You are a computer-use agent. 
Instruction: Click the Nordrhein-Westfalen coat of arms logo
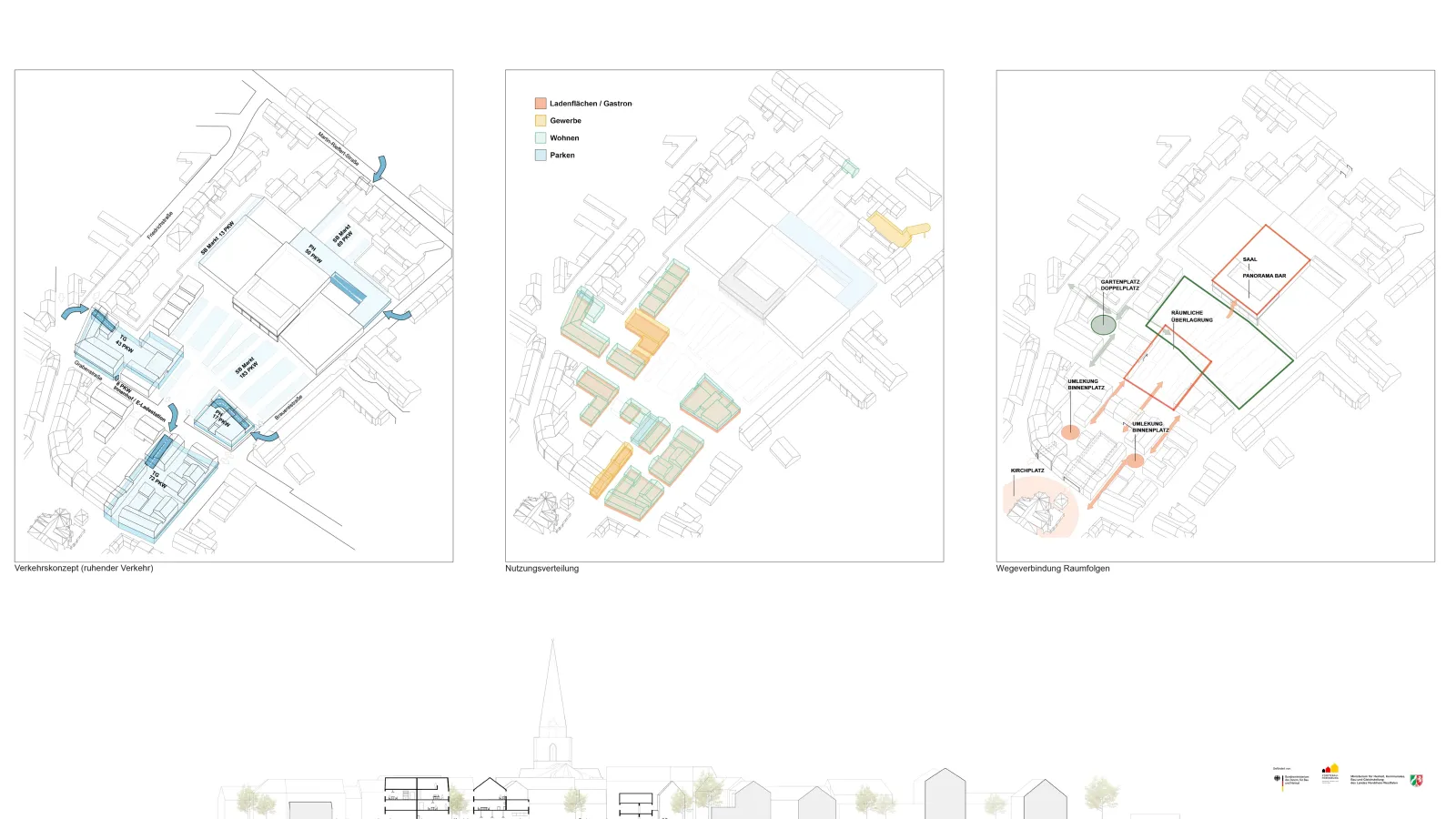click(1417, 781)
